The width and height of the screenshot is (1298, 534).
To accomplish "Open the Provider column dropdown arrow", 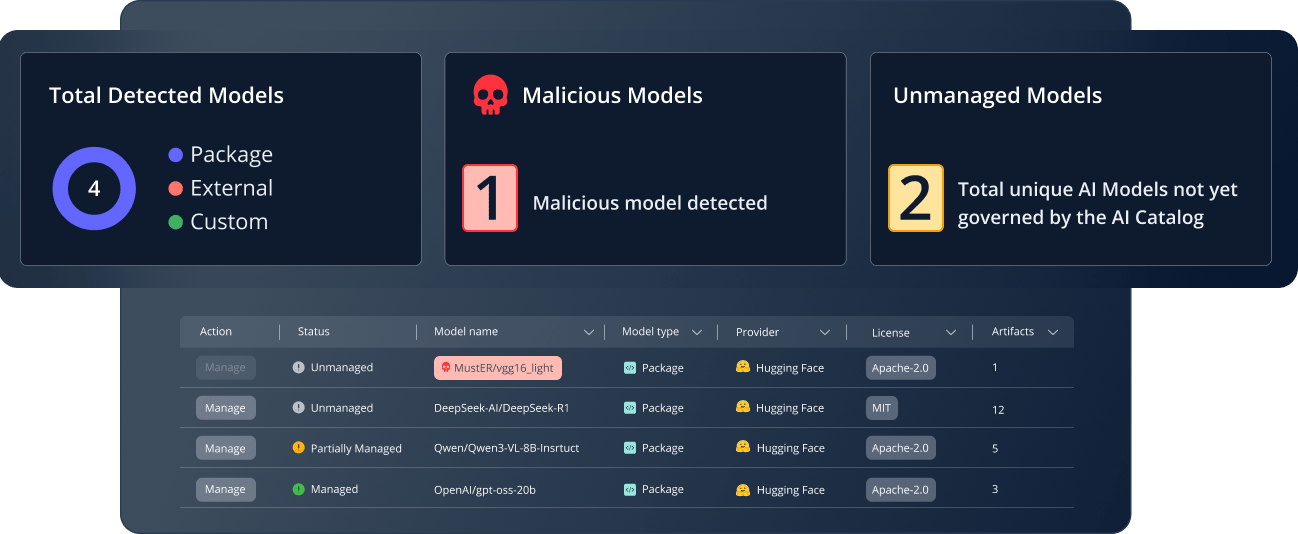I will tap(824, 332).
